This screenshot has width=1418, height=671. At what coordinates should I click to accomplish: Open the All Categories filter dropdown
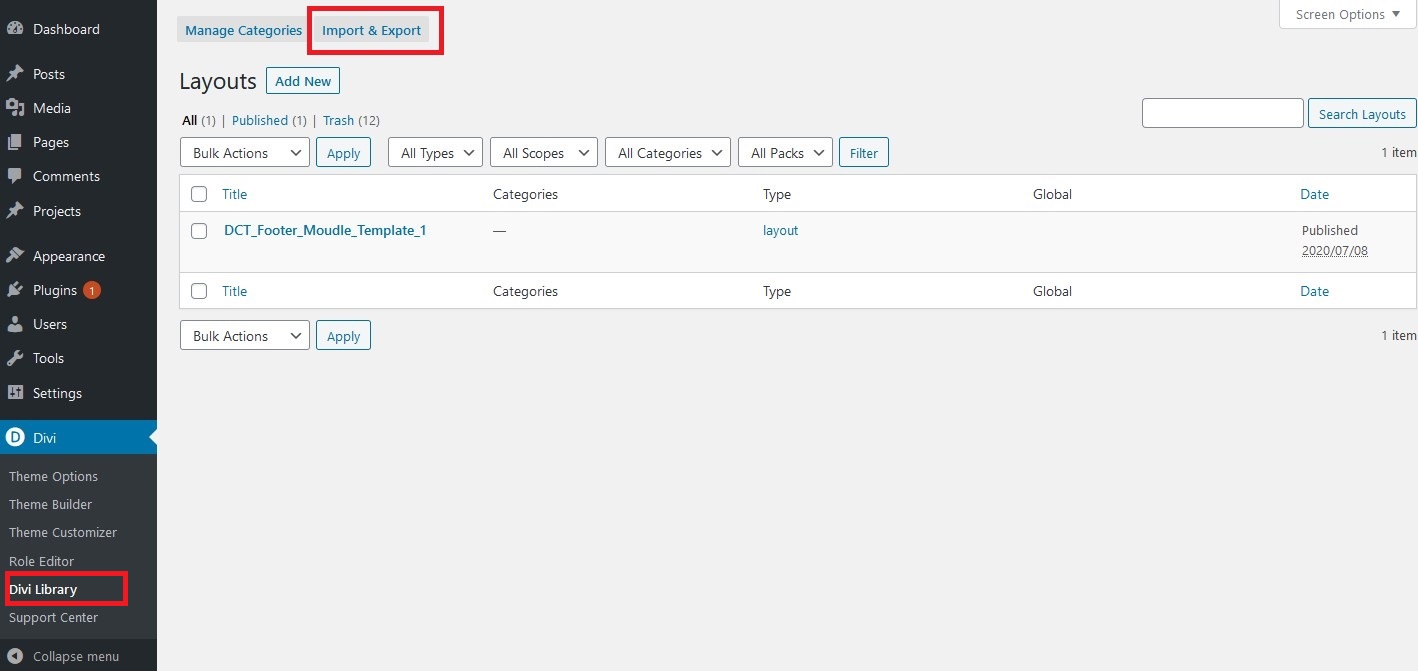(x=668, y=153)
